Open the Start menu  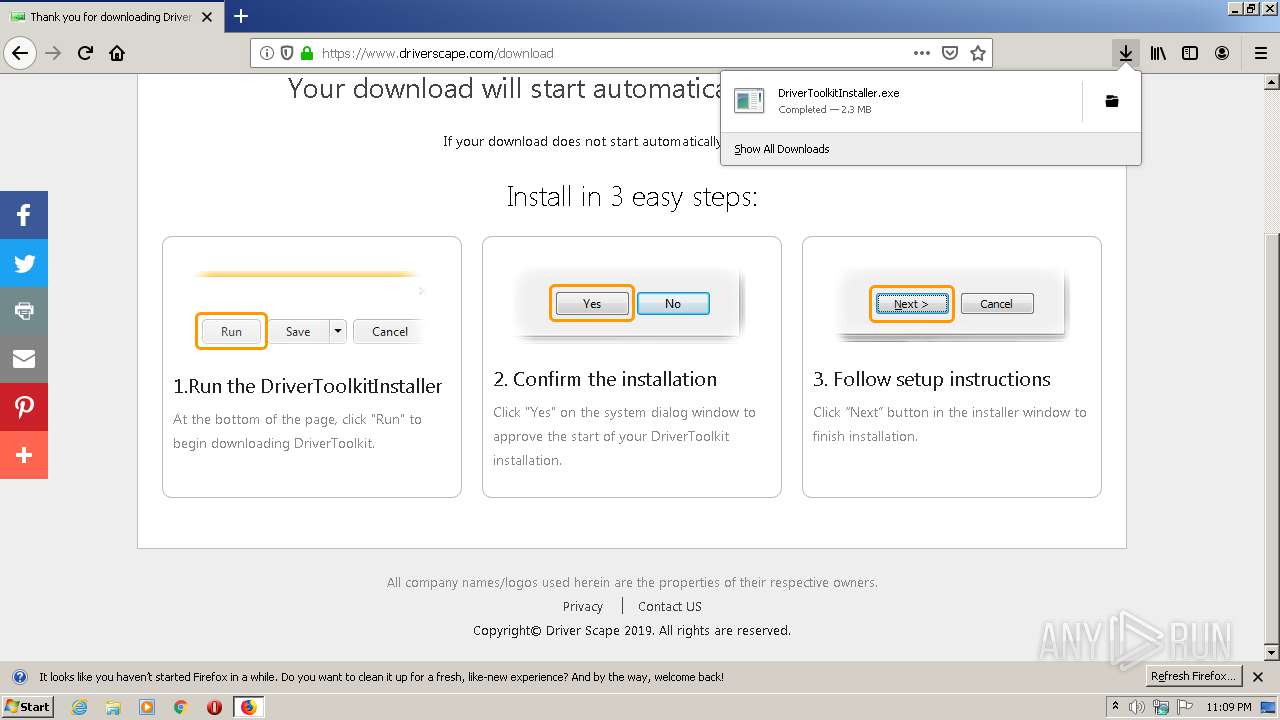(27, 707)
